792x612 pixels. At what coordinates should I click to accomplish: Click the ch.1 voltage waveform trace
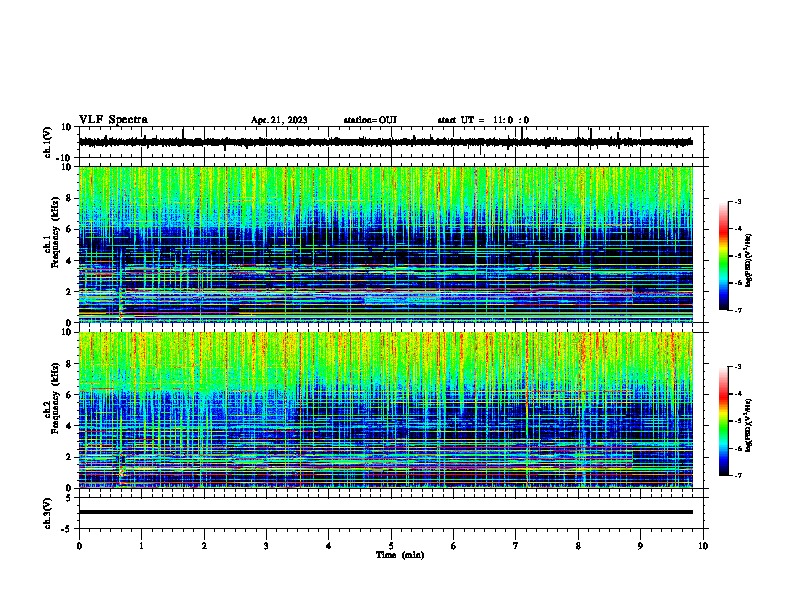(x=385, y=142)
